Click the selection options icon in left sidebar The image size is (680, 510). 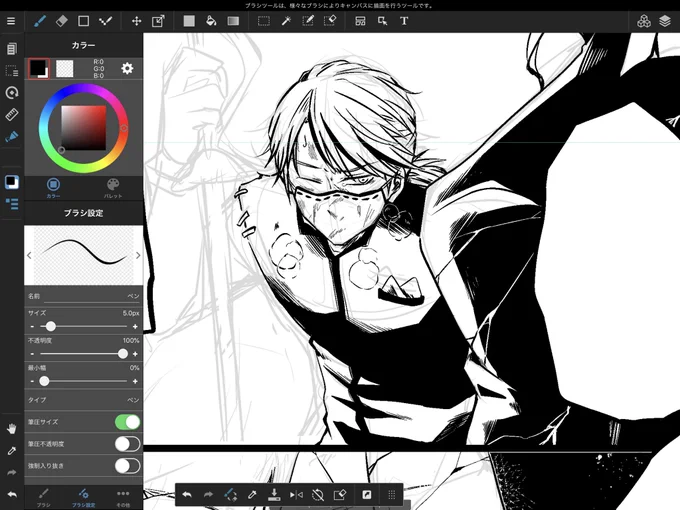click(12, 71)
